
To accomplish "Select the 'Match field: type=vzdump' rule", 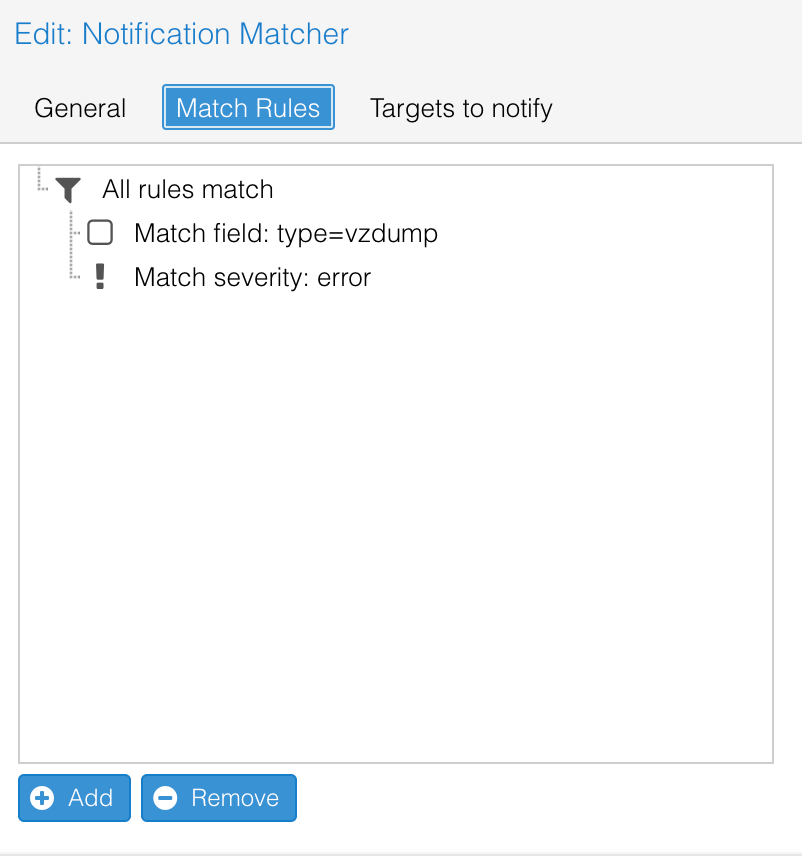I will tap(285, 233).
